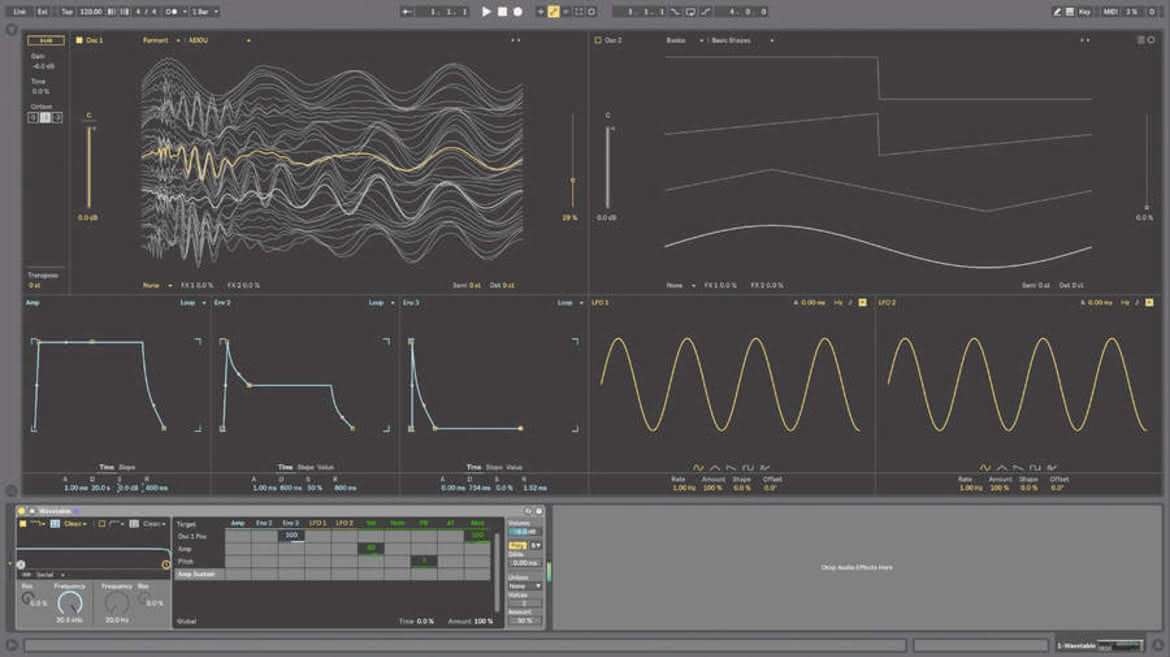Select the triangle LFO 1 shape icon
Screen dimensions: 1170x657
pos(715,468)
